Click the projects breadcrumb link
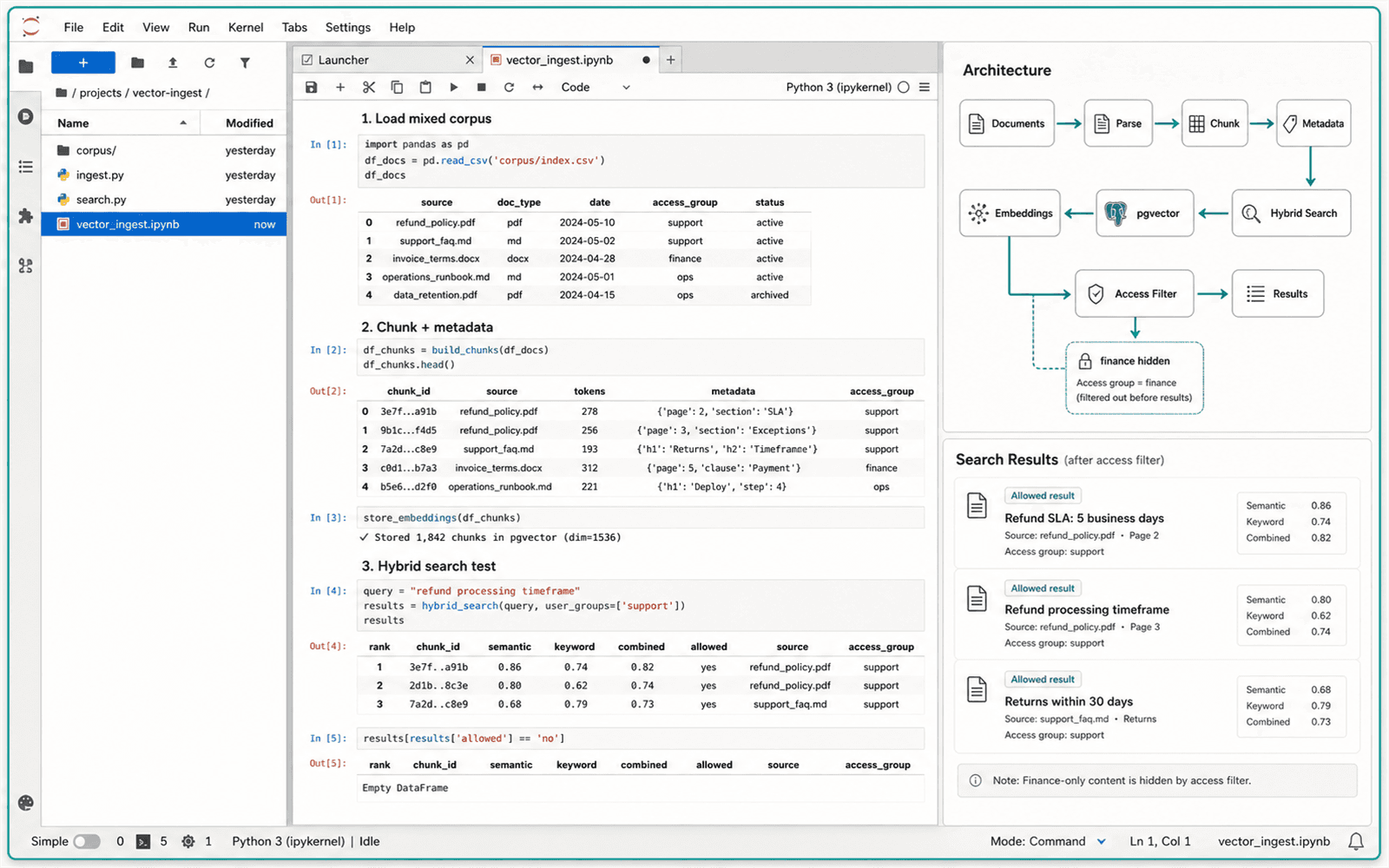This screenshot has width=1389, height=868. pos(101,93)
